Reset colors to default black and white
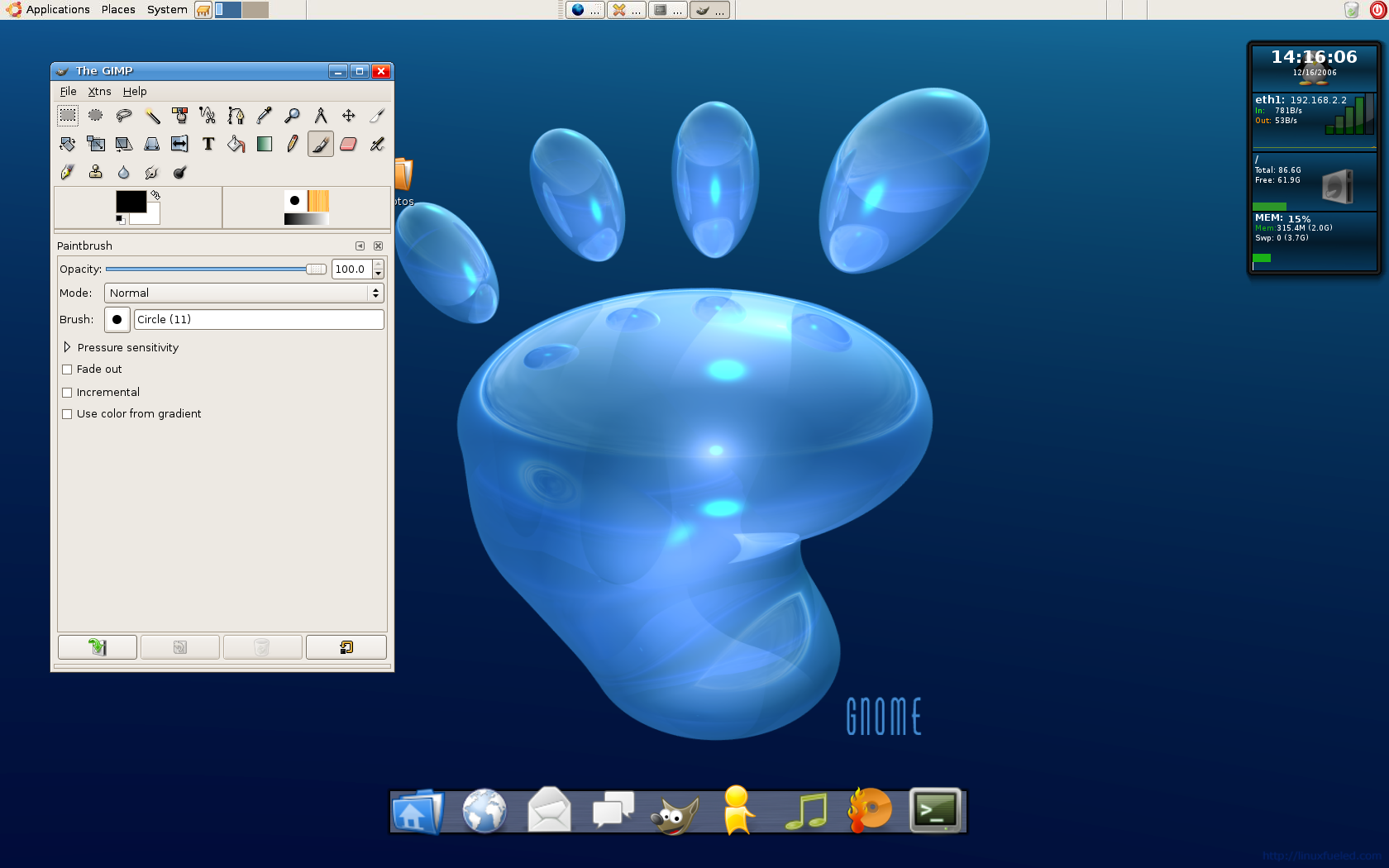Screen dimensions: 1389x868 point(120,219)
